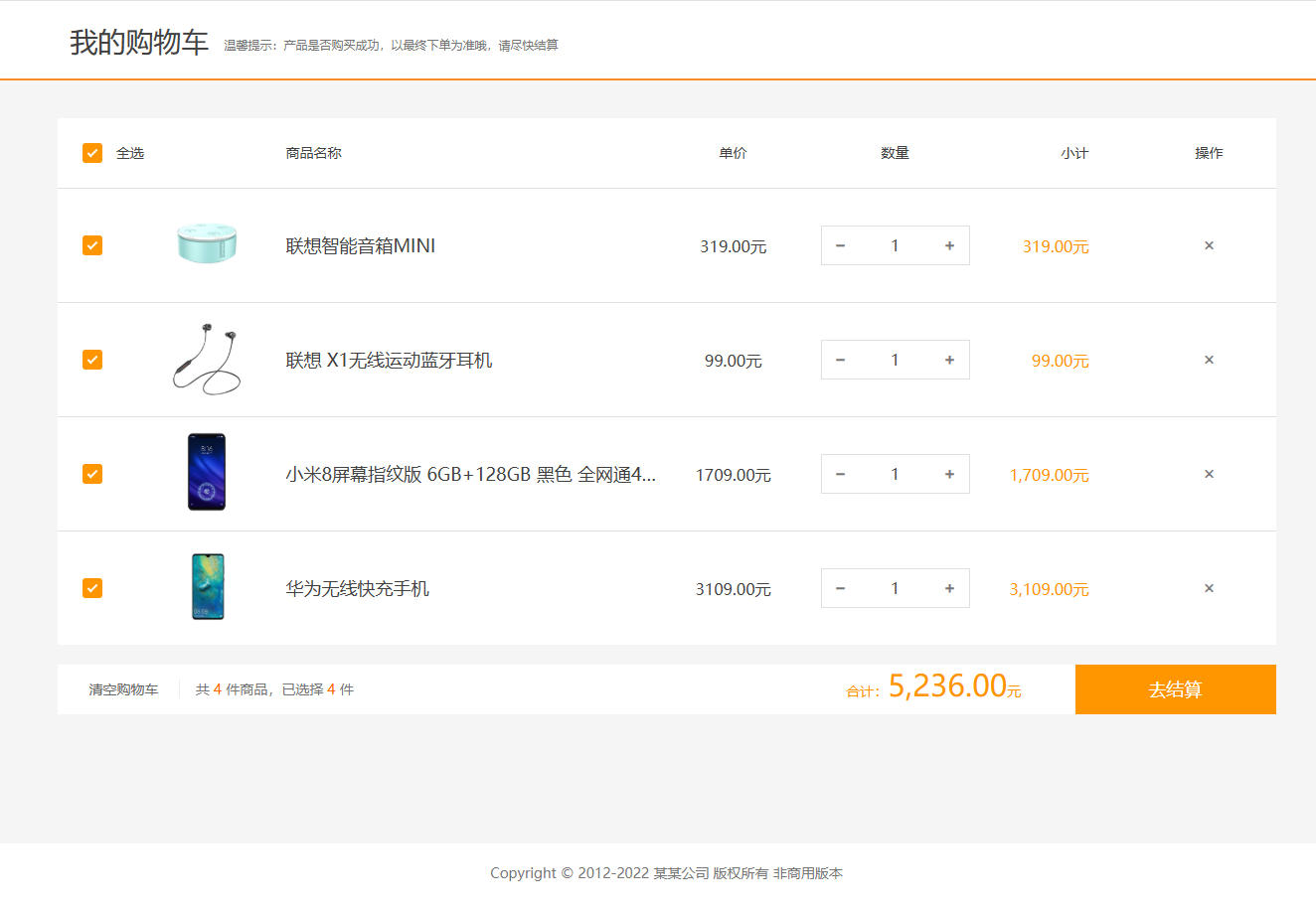Click the 小米8屏幕指纹版 6GB+128GB product name

(471, 474)
